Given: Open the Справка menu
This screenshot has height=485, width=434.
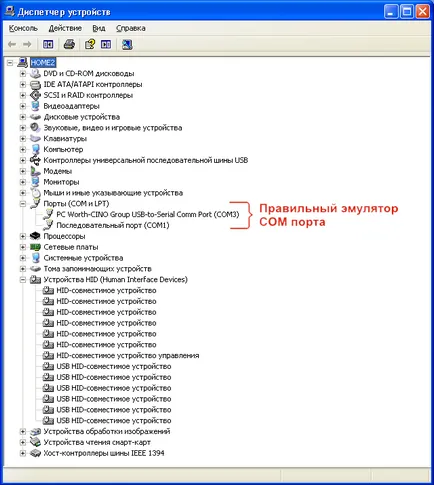Looking at the screenshot, I should coord(131,28).
